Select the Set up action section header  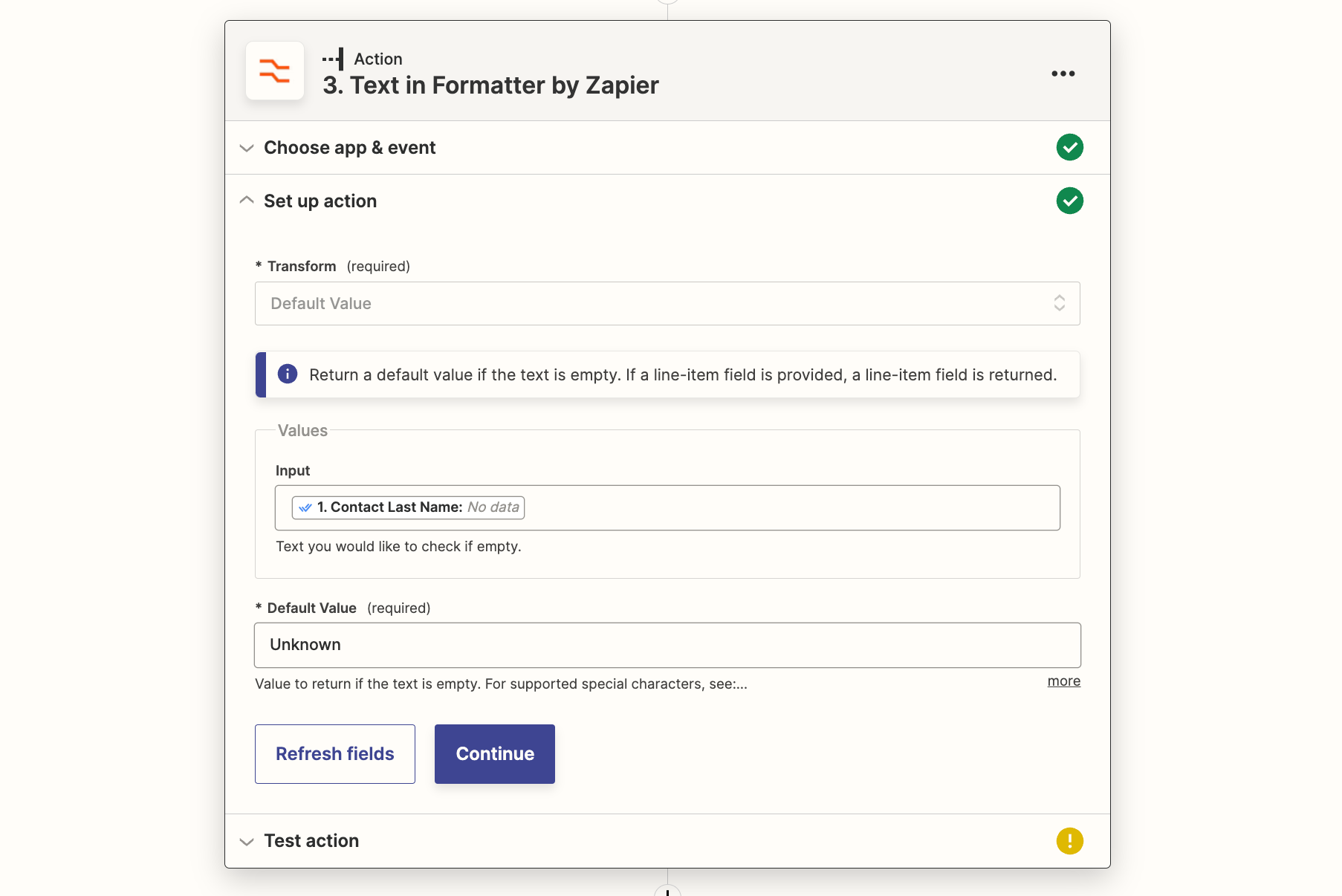320,201
